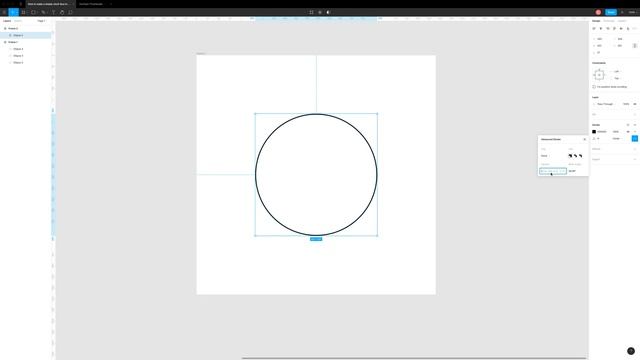Add an export setting with plus icon
640x360 pixels.
tap(635, 160)
